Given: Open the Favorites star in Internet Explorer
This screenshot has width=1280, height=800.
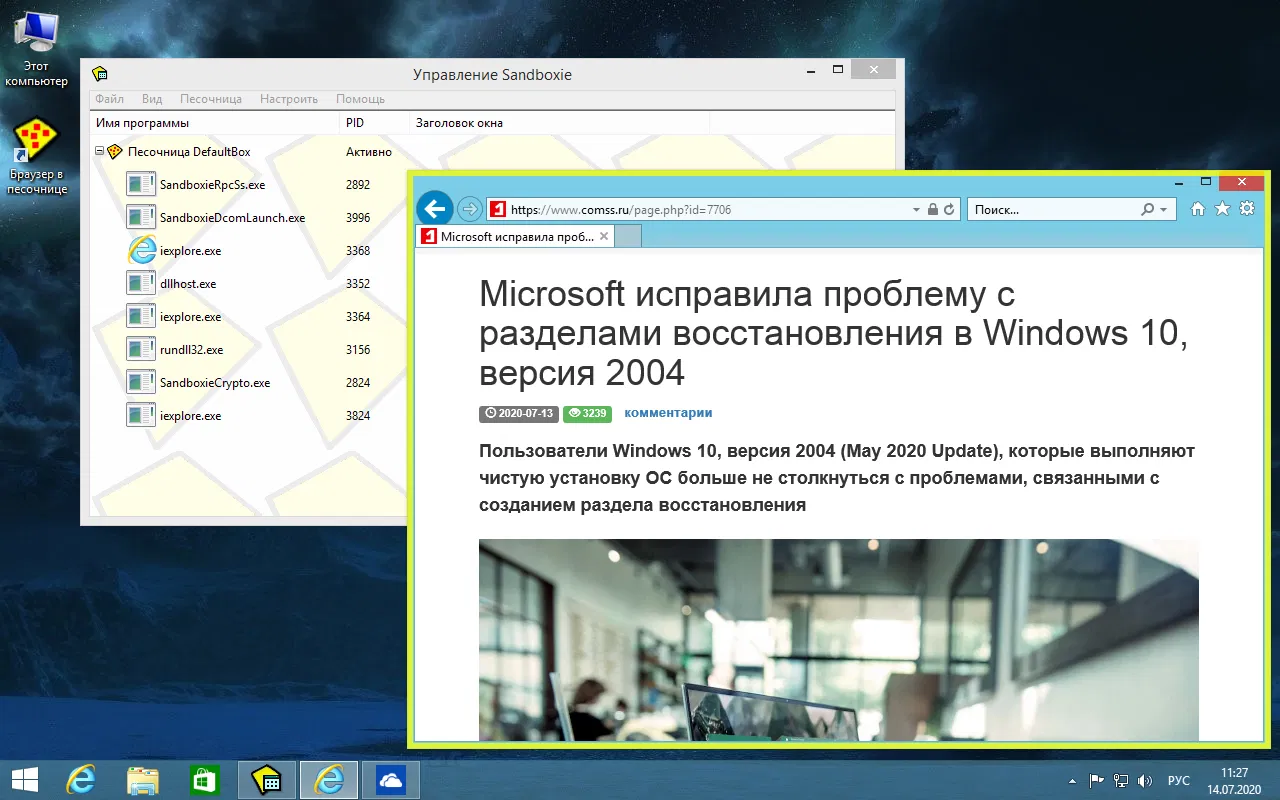Looking at the screenshot, I should (x=1222, y=209).
